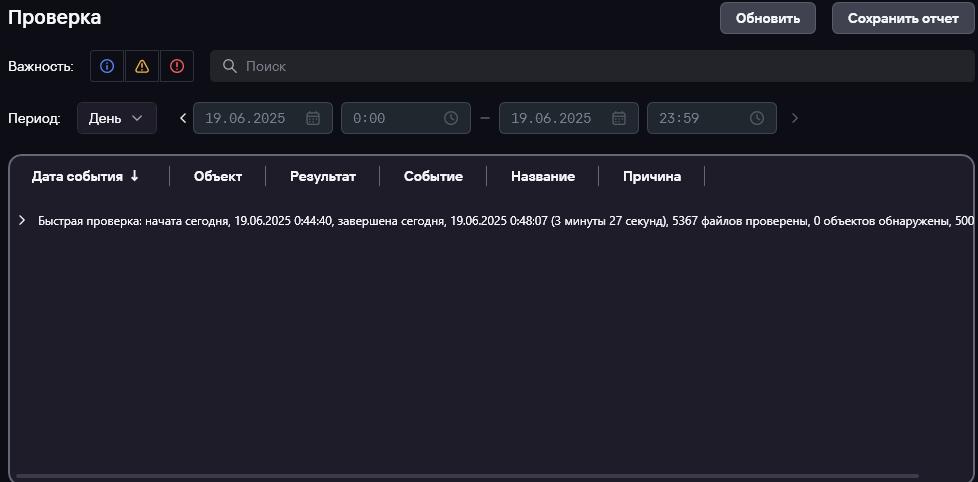Focus the Поиск search input field

click(592, 66)
